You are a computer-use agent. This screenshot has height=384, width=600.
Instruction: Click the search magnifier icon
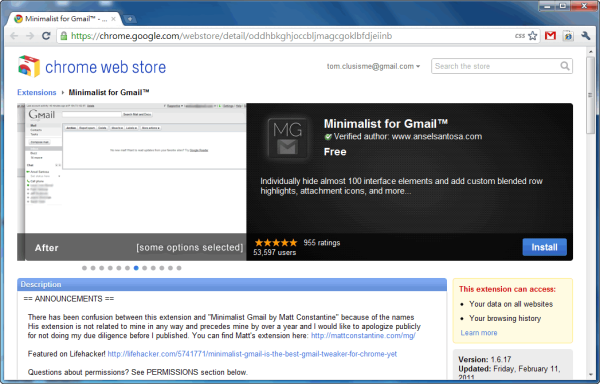pos(565,66)
